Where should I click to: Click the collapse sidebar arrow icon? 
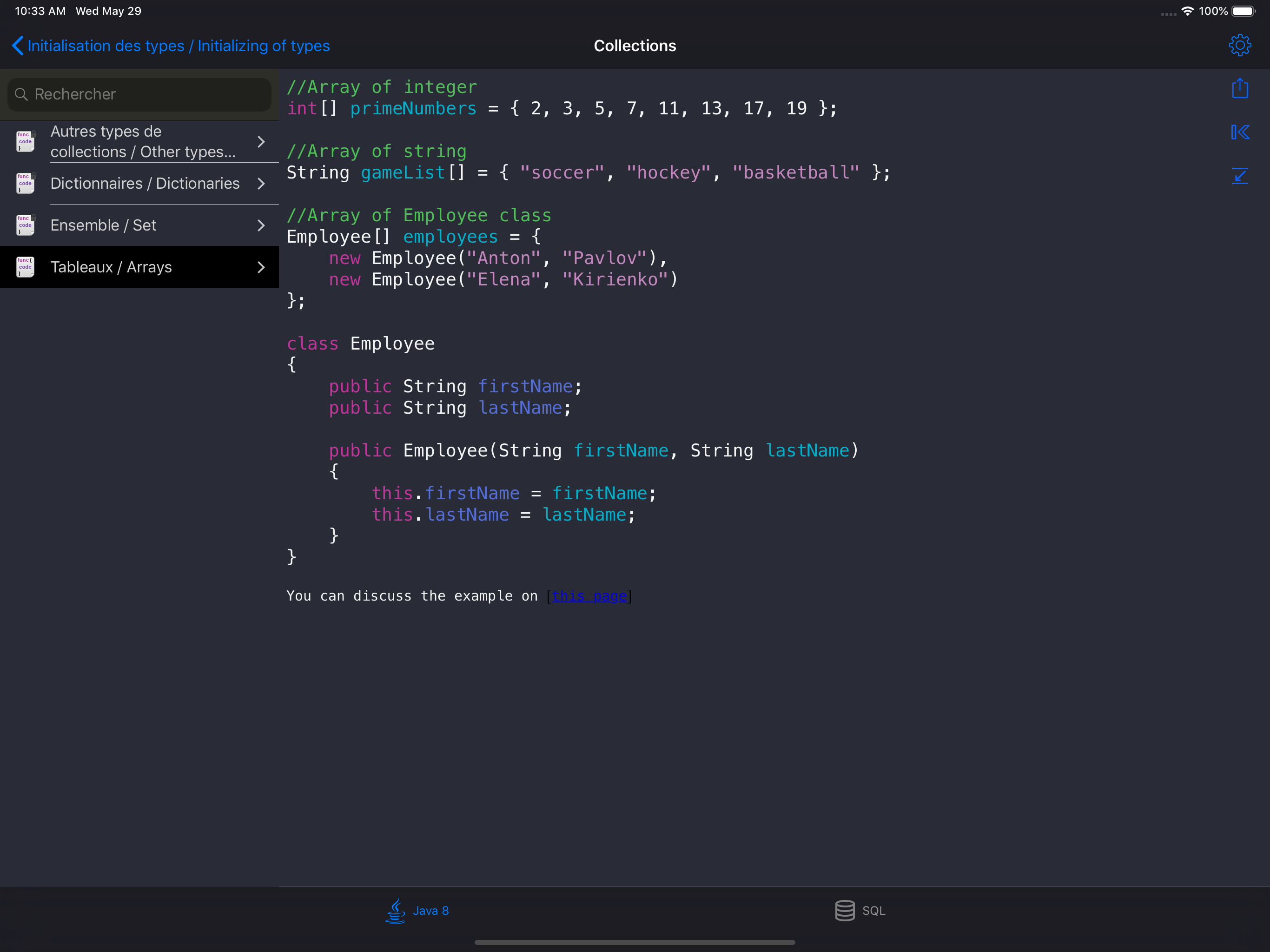click(x=1240, y=132)
